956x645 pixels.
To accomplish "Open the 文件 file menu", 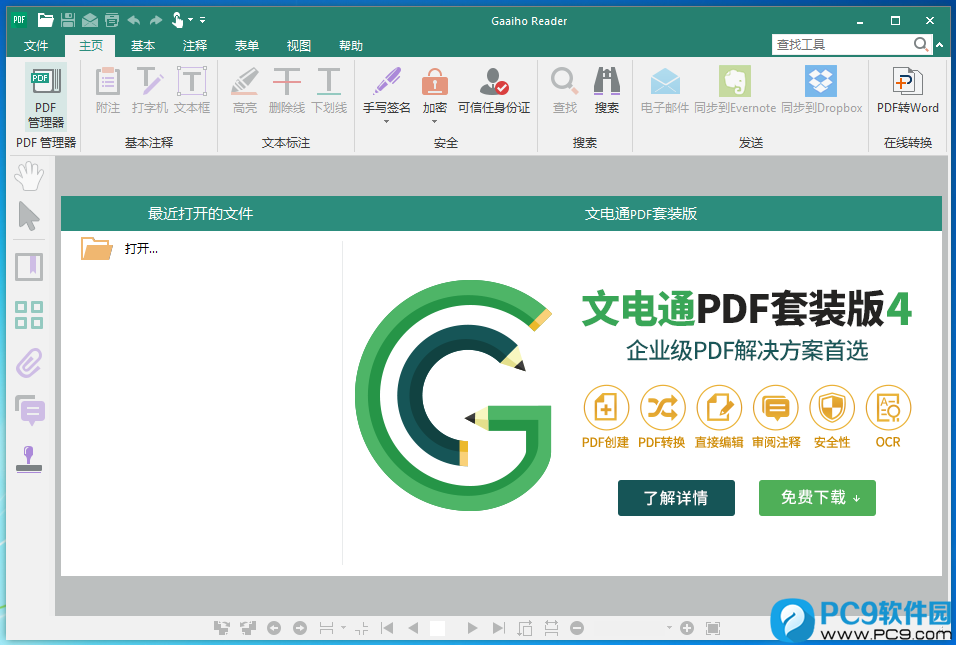I will point(36,46).
